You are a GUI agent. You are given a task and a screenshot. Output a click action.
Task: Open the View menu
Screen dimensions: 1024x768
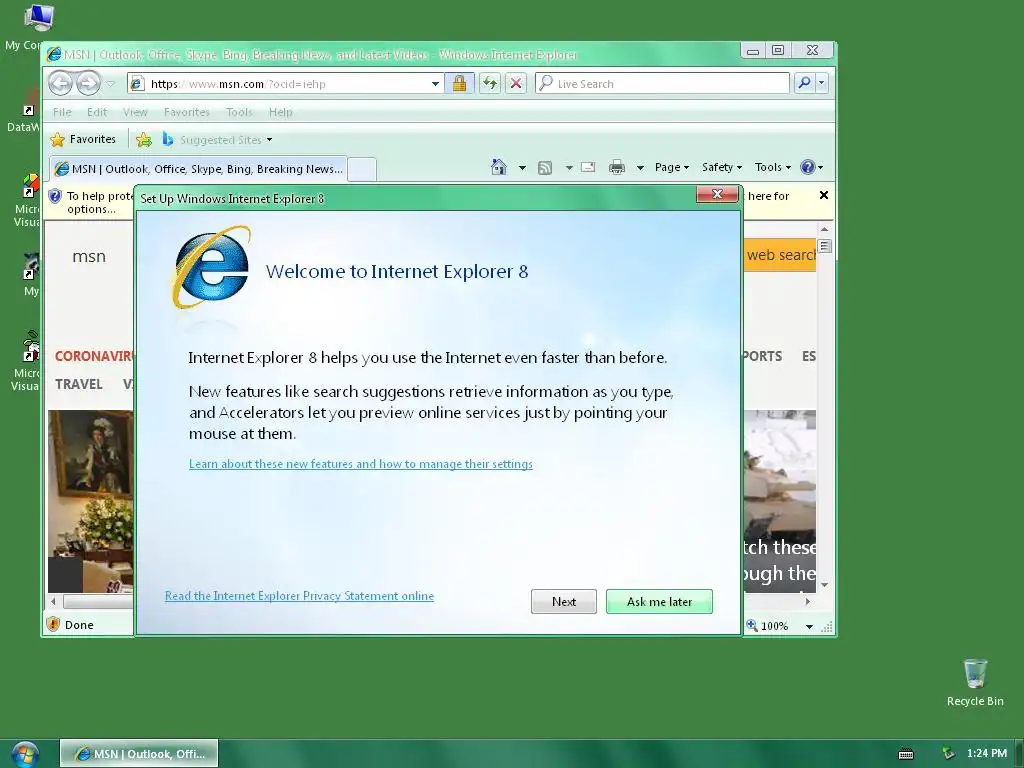click(x=135, y=112)
